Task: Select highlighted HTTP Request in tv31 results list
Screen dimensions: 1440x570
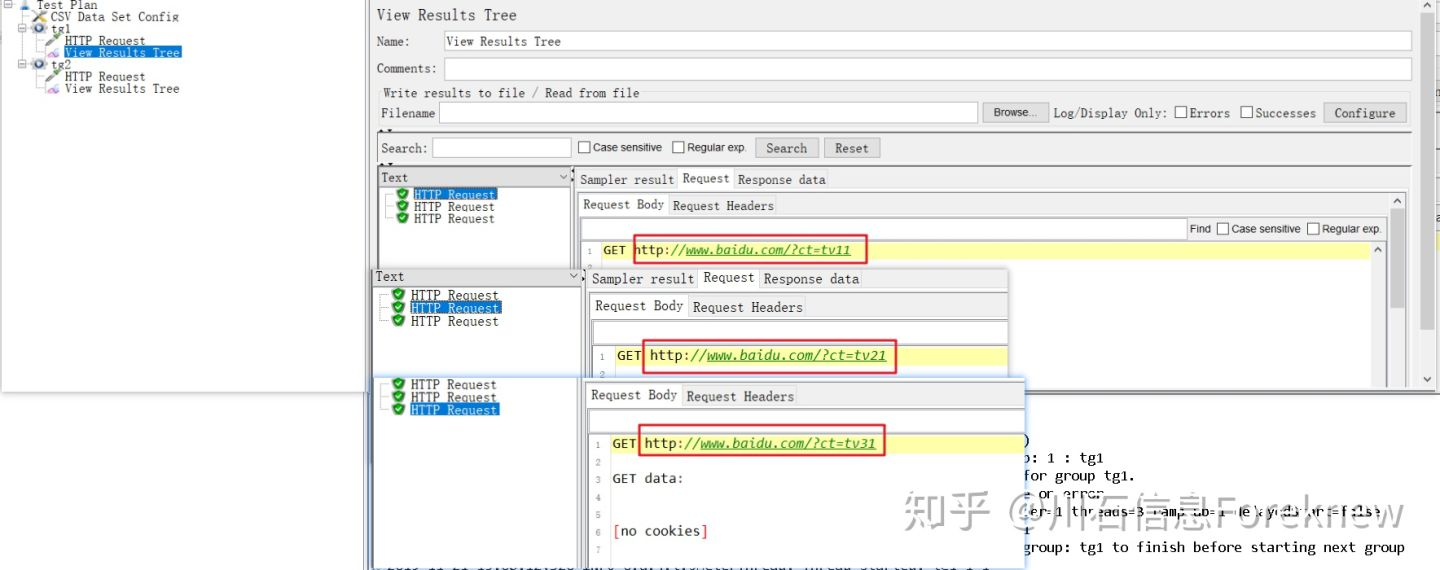Action: 454,410
